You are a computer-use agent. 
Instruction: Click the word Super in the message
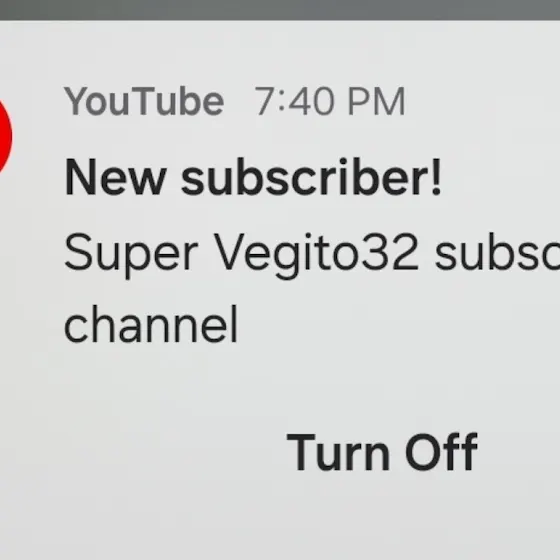point(131,254)
